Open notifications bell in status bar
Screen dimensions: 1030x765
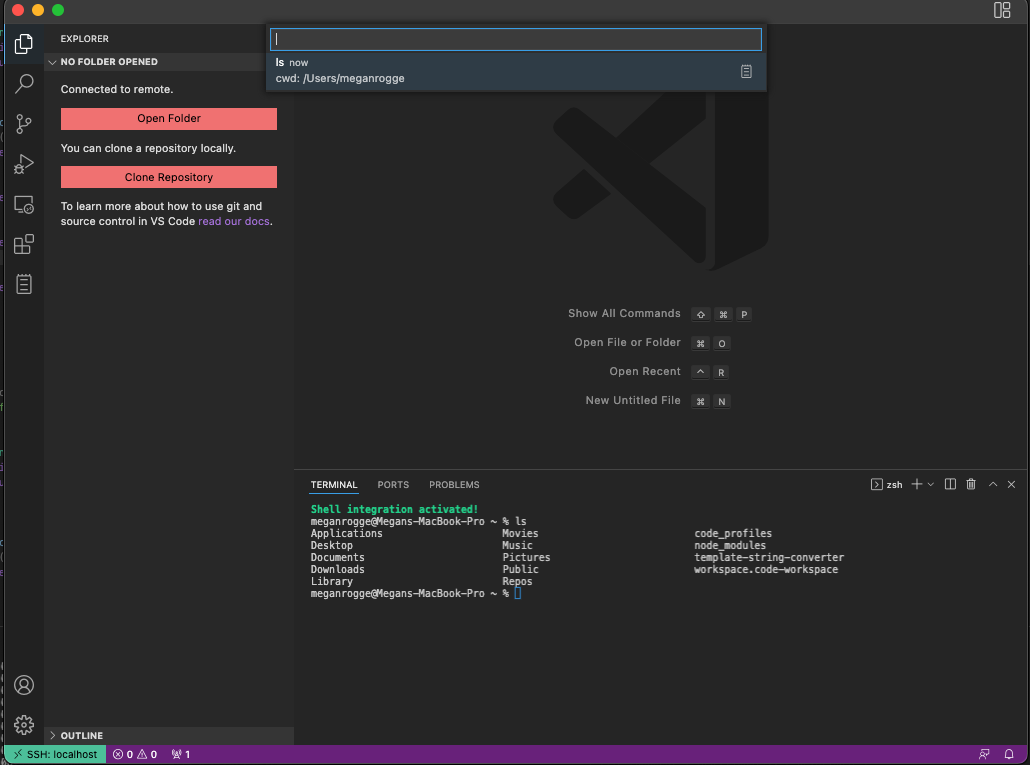tap(1009, 754)
